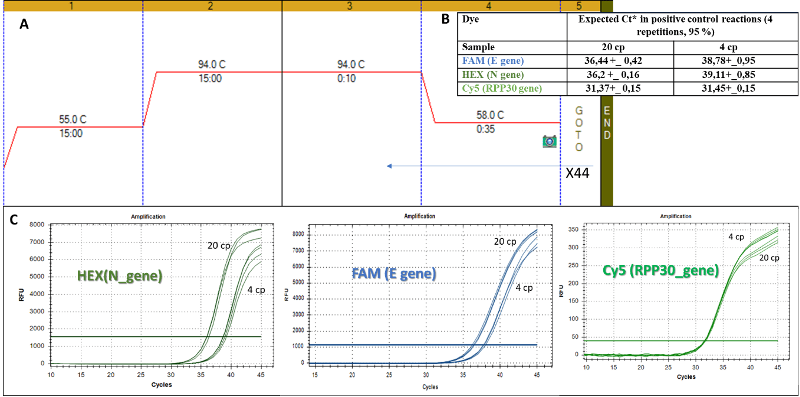Click the vertical GOTO step label
The image size is (800, 397).
point(578,129)
